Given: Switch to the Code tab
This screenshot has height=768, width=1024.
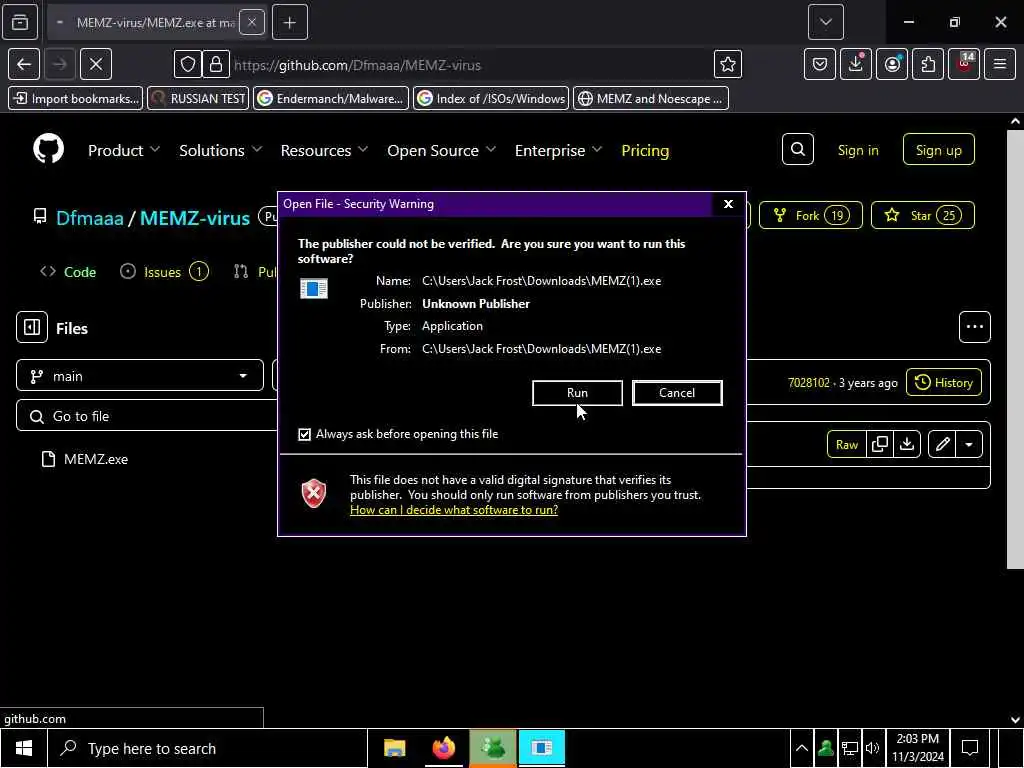Looking at the screenshot, I should (x=69, y=272).
